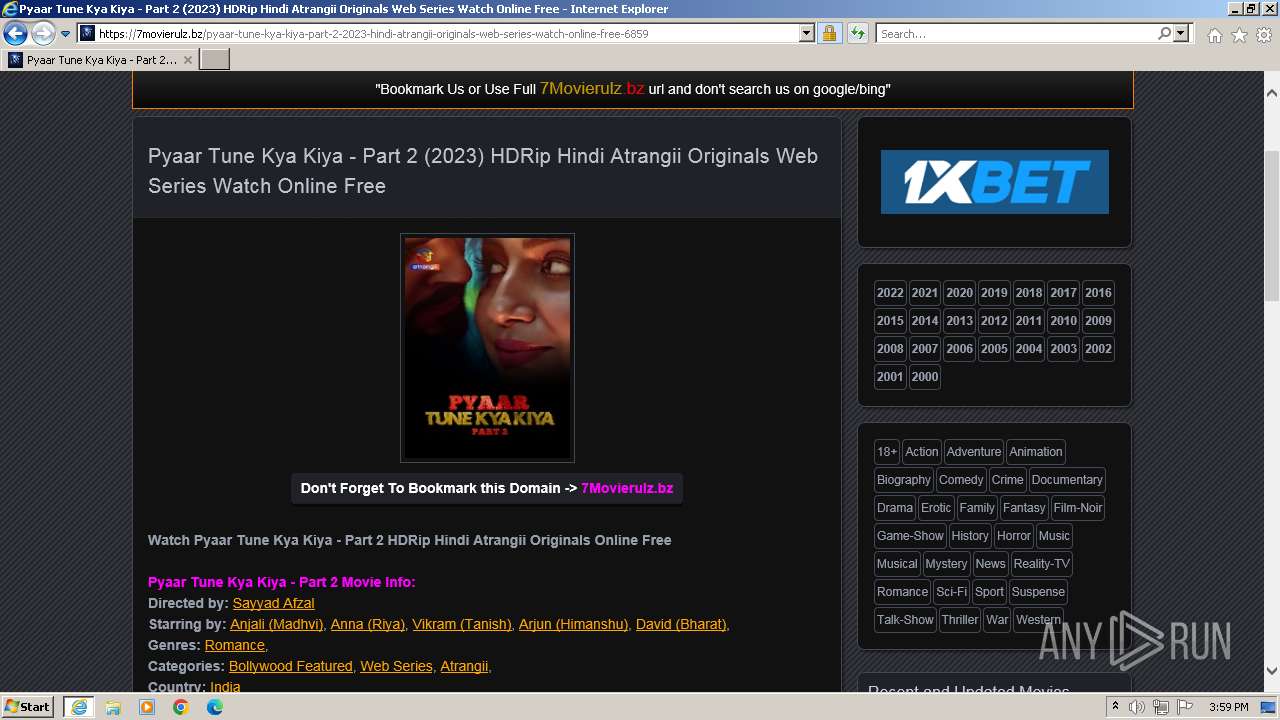Select year 2010 button
This screenshot has width=1280, height=720.
tap(1063, 321)
